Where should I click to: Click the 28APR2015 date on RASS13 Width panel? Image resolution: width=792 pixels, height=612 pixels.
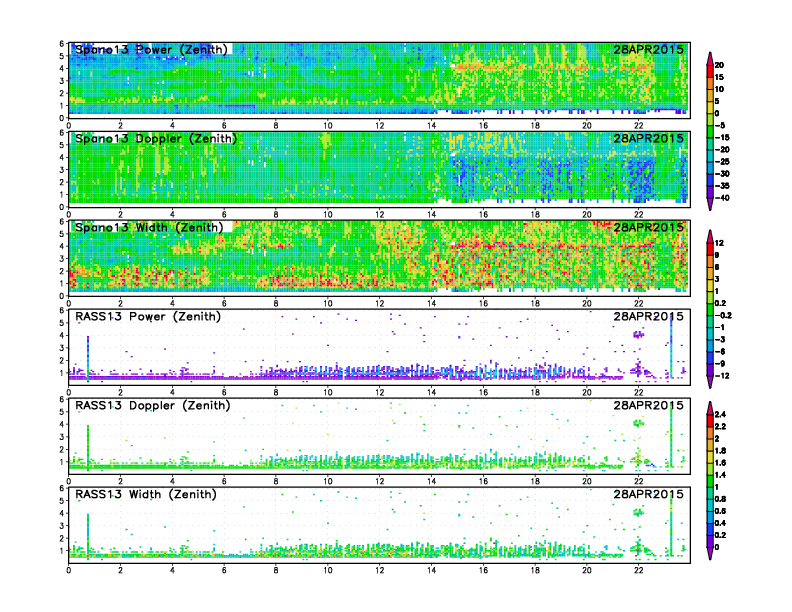[648, 495]
